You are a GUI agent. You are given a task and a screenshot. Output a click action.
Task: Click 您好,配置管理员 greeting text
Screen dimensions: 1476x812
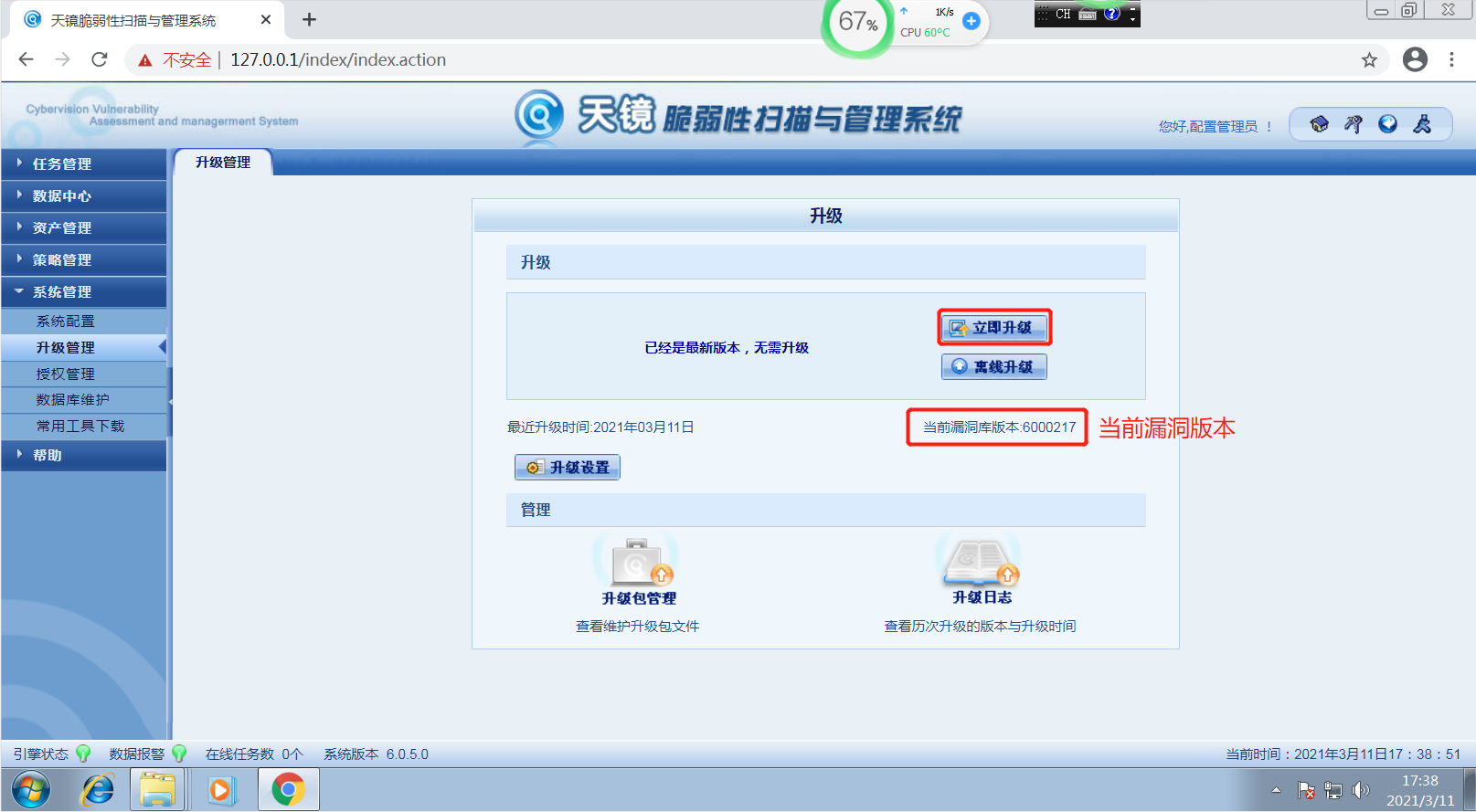(x=1216, y=126)
